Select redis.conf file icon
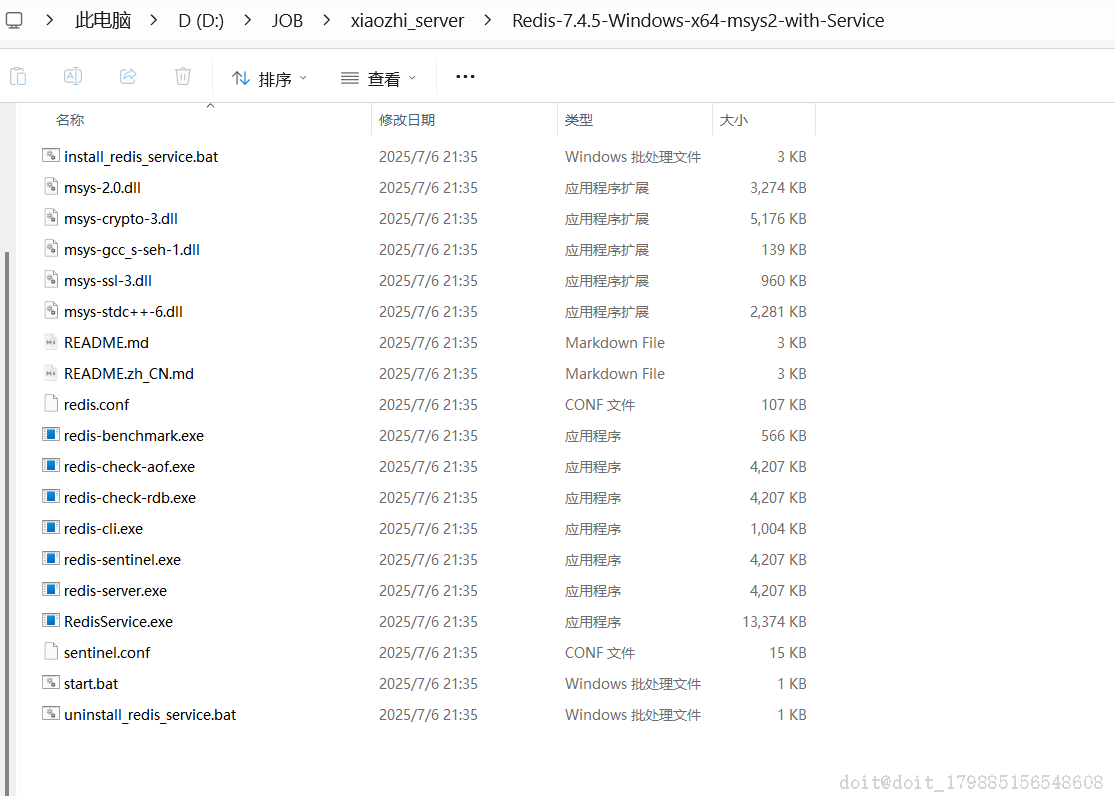The image size is (1115, 796). pyautogui.click(x=50, y=403)
